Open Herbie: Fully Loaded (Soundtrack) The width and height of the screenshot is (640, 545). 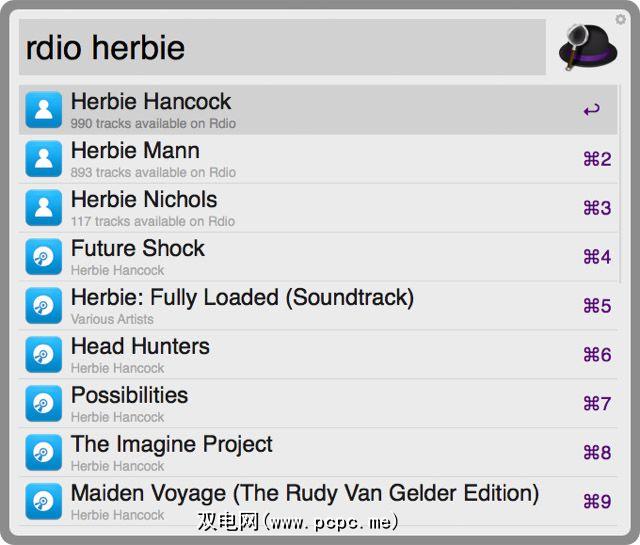tap(242, 298)
